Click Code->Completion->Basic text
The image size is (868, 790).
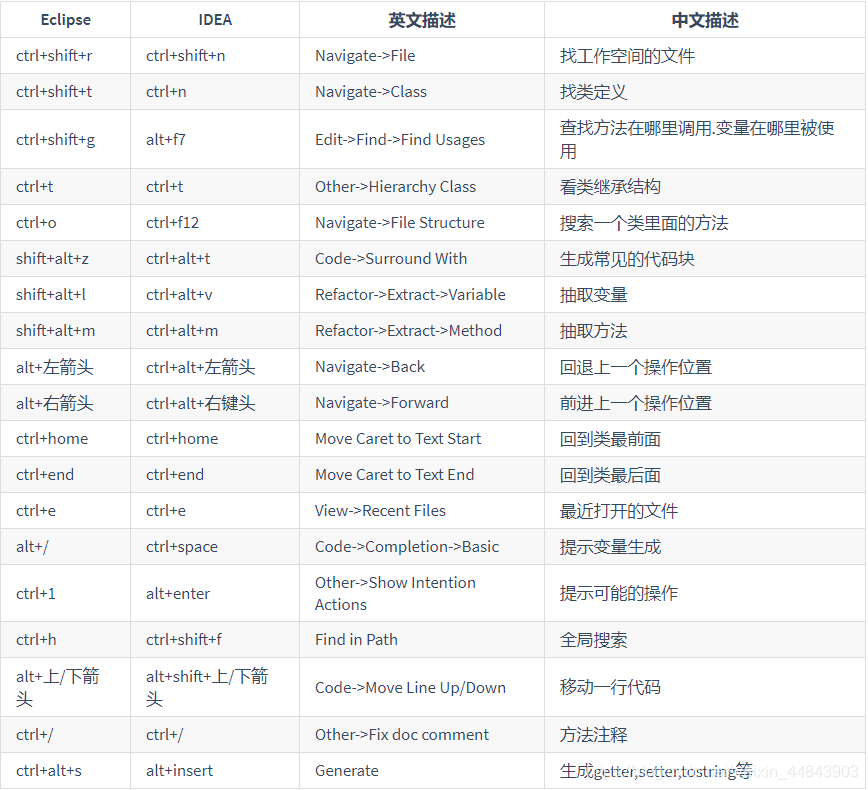[406, 546]
